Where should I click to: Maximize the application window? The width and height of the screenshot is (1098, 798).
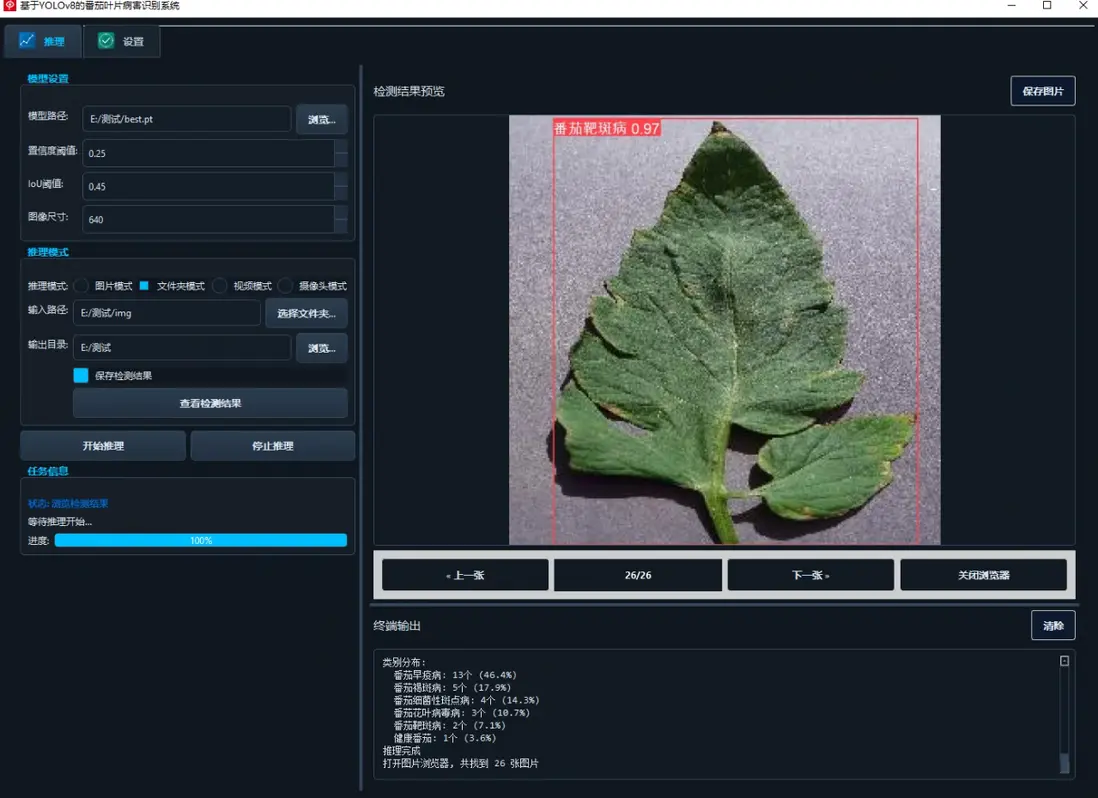1047,6
